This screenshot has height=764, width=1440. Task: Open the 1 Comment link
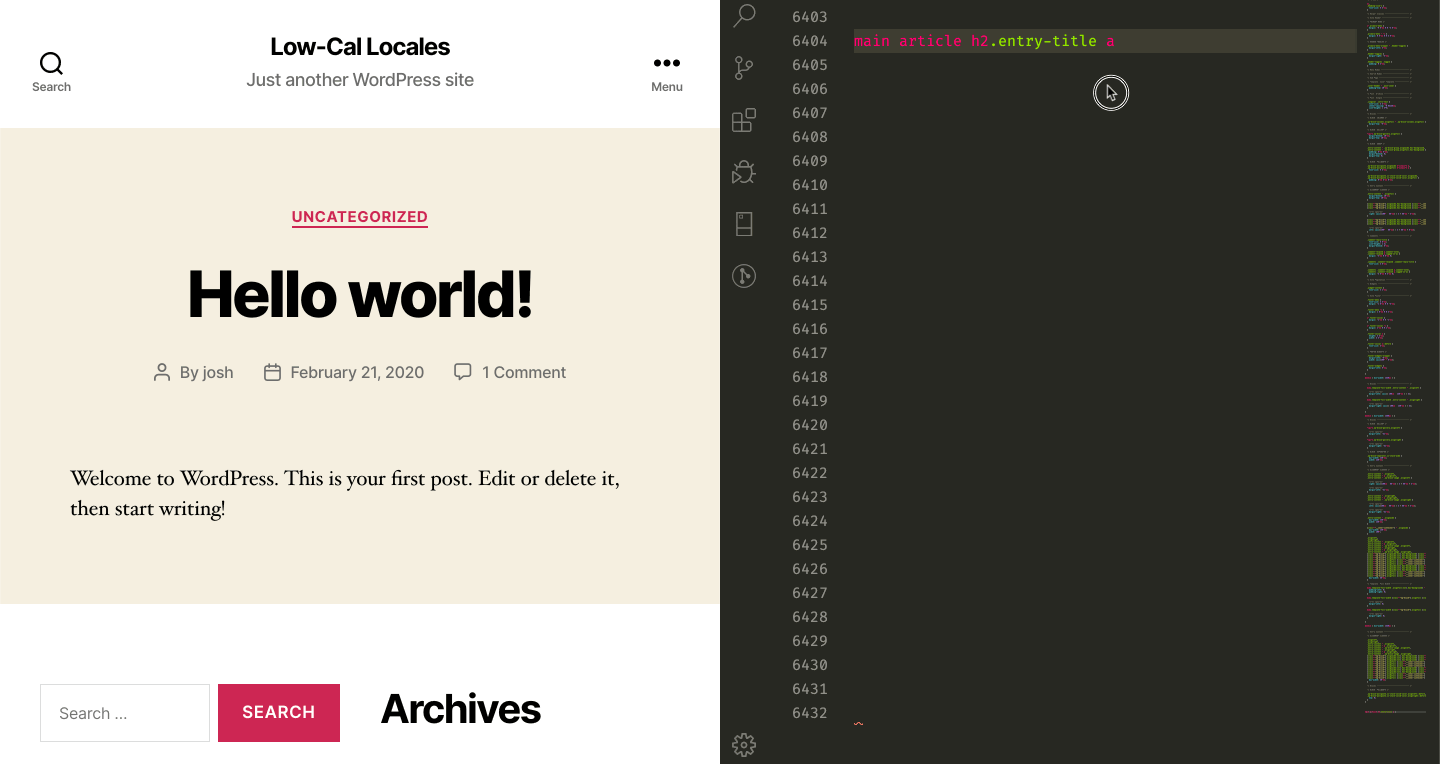point(524,372)
